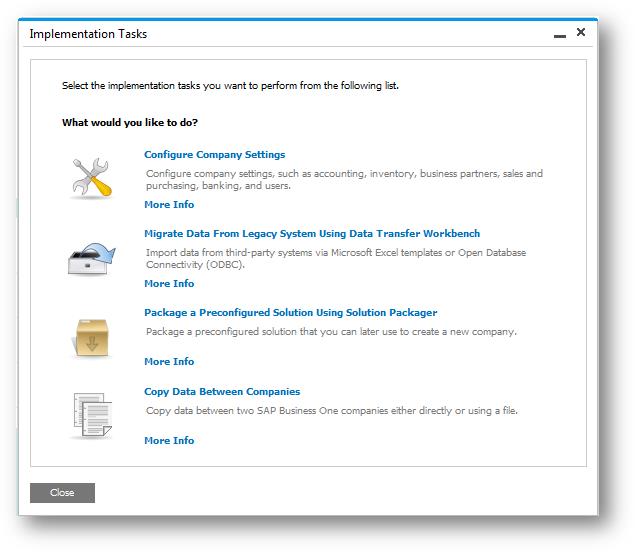Viewport: 635px width, 552px height.
Task: Click the Implementation Tasks title bar
Action: pyautogui.click(x=280, y=34)
